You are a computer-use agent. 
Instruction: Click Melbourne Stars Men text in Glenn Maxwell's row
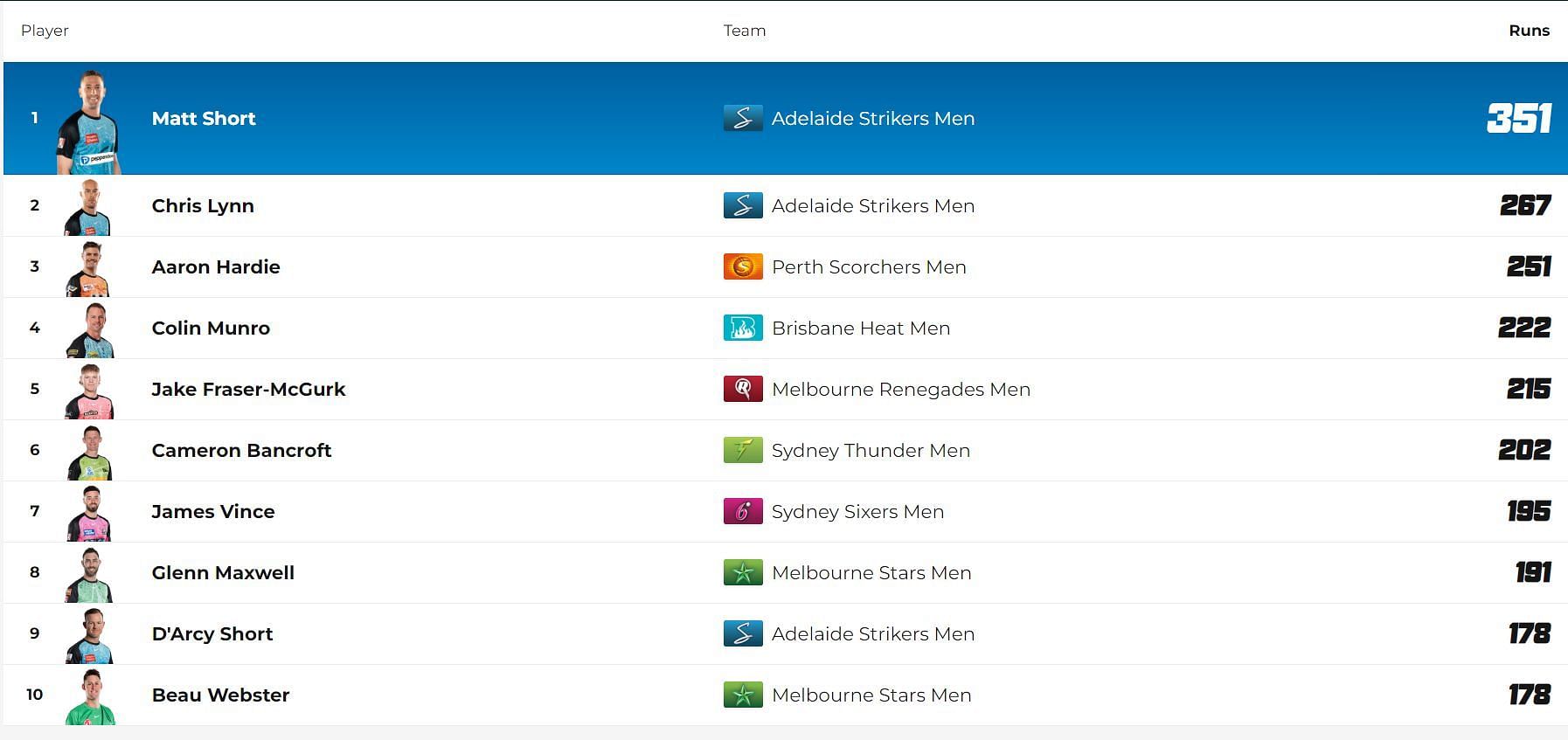[871, 572]
